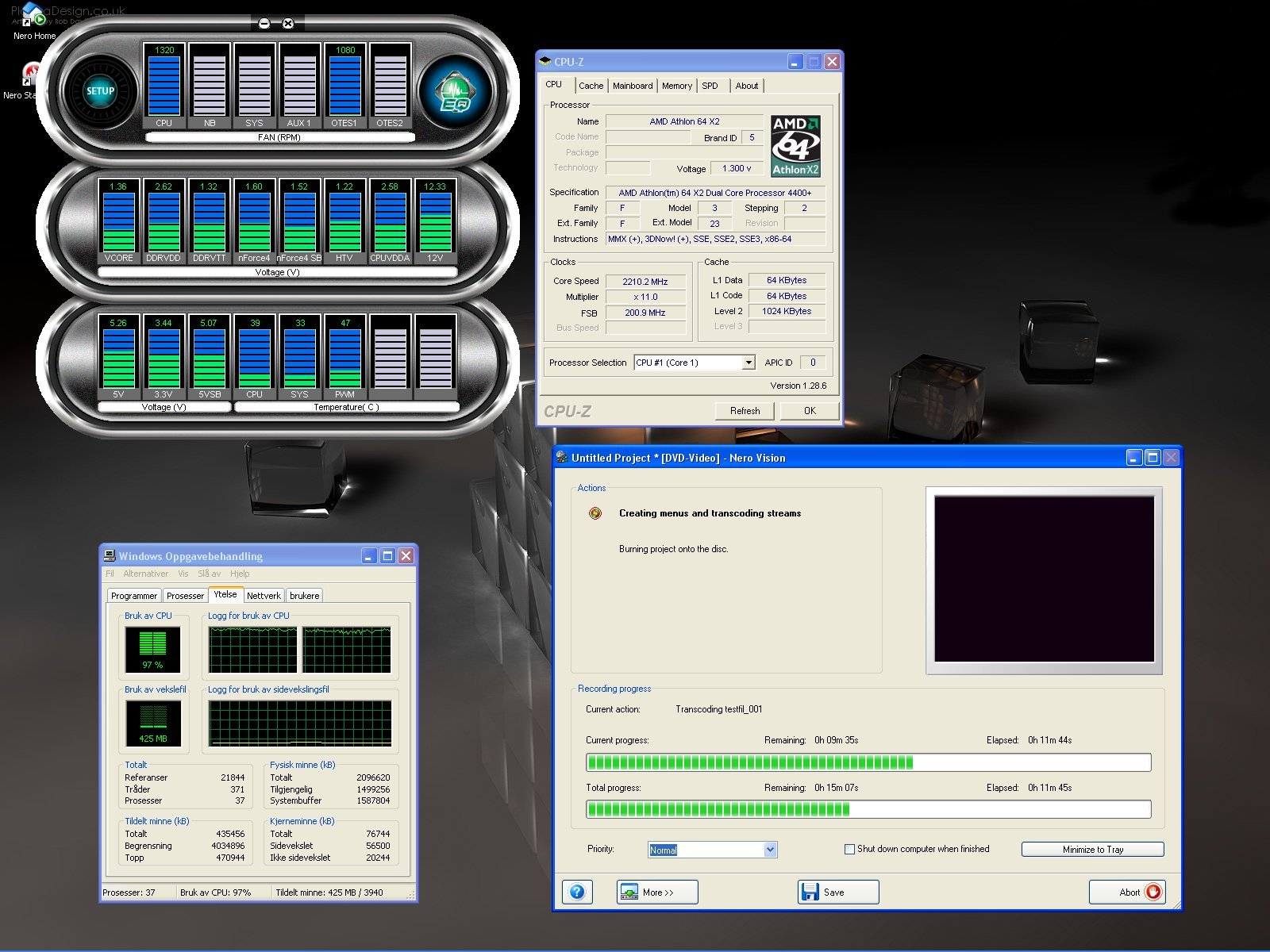Image resolution: width=1270 pixels, height=952 pixels.
Task: Select the HTV voltage gauge
Action: coord(344,221)
